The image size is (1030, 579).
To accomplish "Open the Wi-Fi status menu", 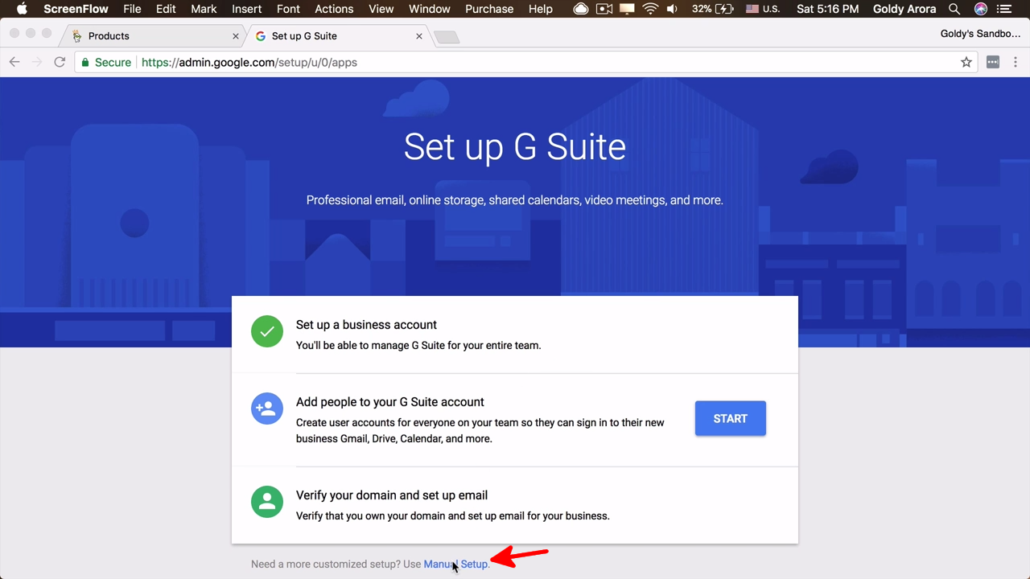I will click(x=650, y=9).
